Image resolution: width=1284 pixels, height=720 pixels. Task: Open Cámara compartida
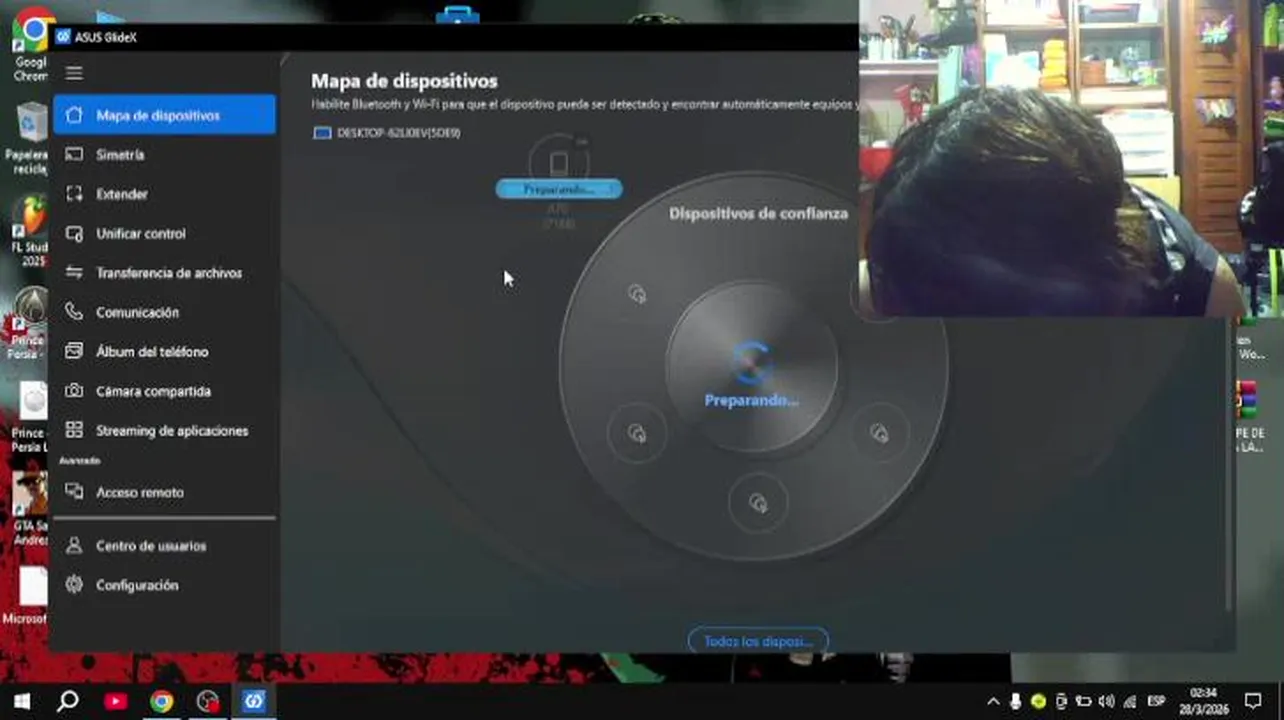(x=165, y=391)
